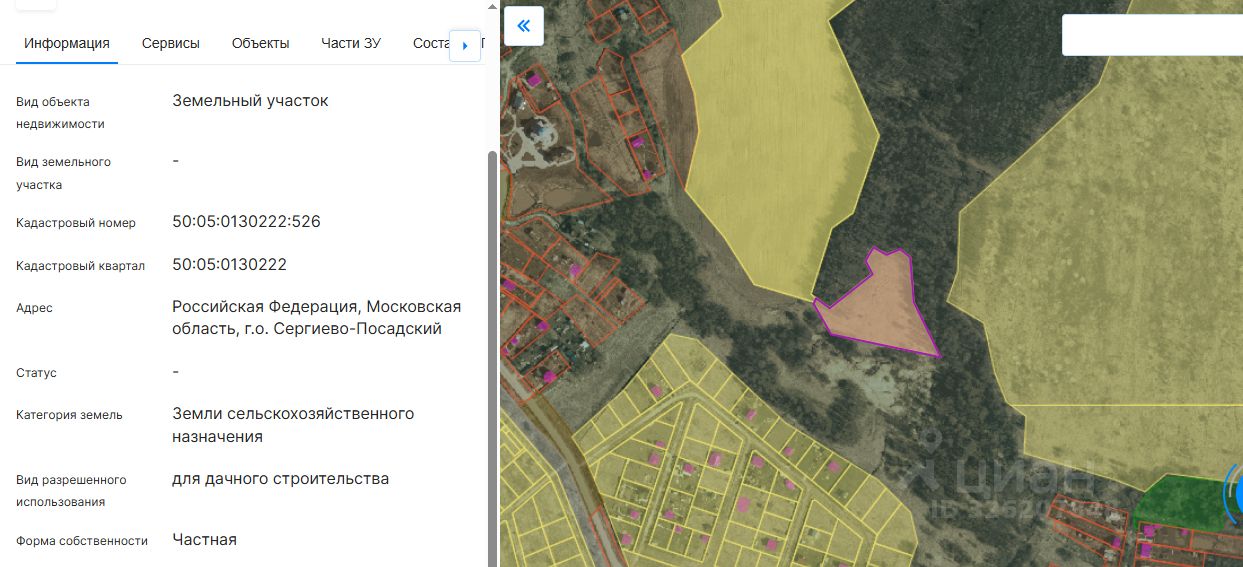Viewport: 1243px width, 567px height.
Task: Click the value для дачного строительства
Action: pos(280,478)
